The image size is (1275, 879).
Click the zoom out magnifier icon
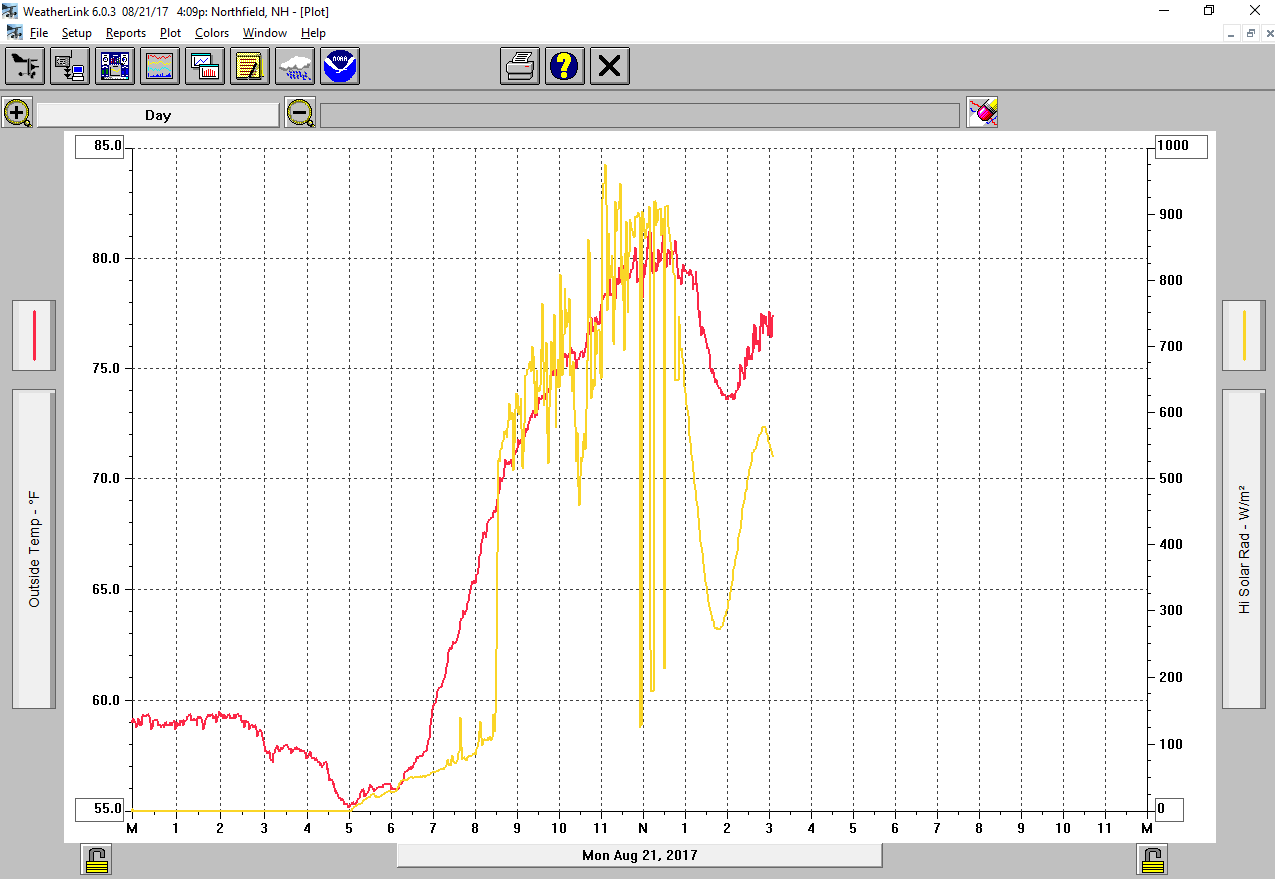coord(299,112)
